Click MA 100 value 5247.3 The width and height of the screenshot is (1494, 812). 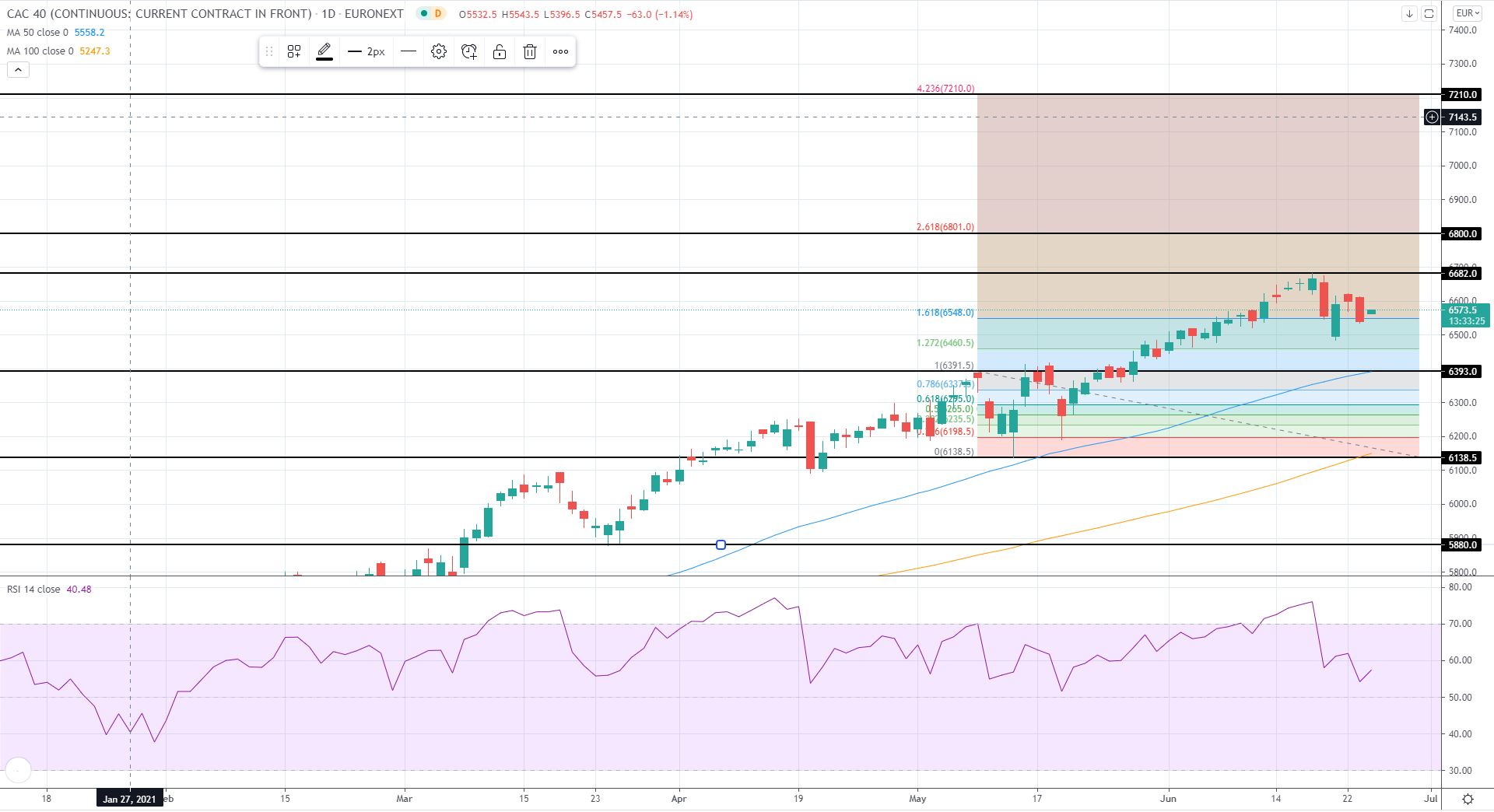95,51
